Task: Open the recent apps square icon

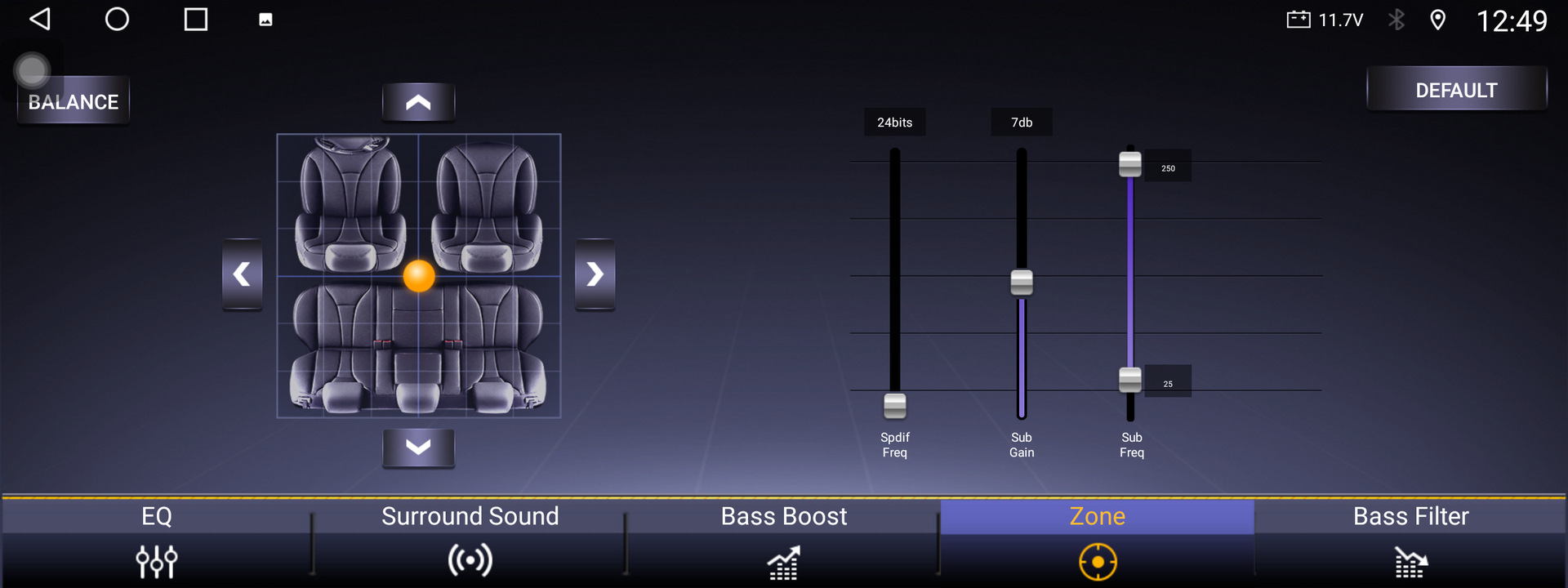Action: click(x=196, y=19)
